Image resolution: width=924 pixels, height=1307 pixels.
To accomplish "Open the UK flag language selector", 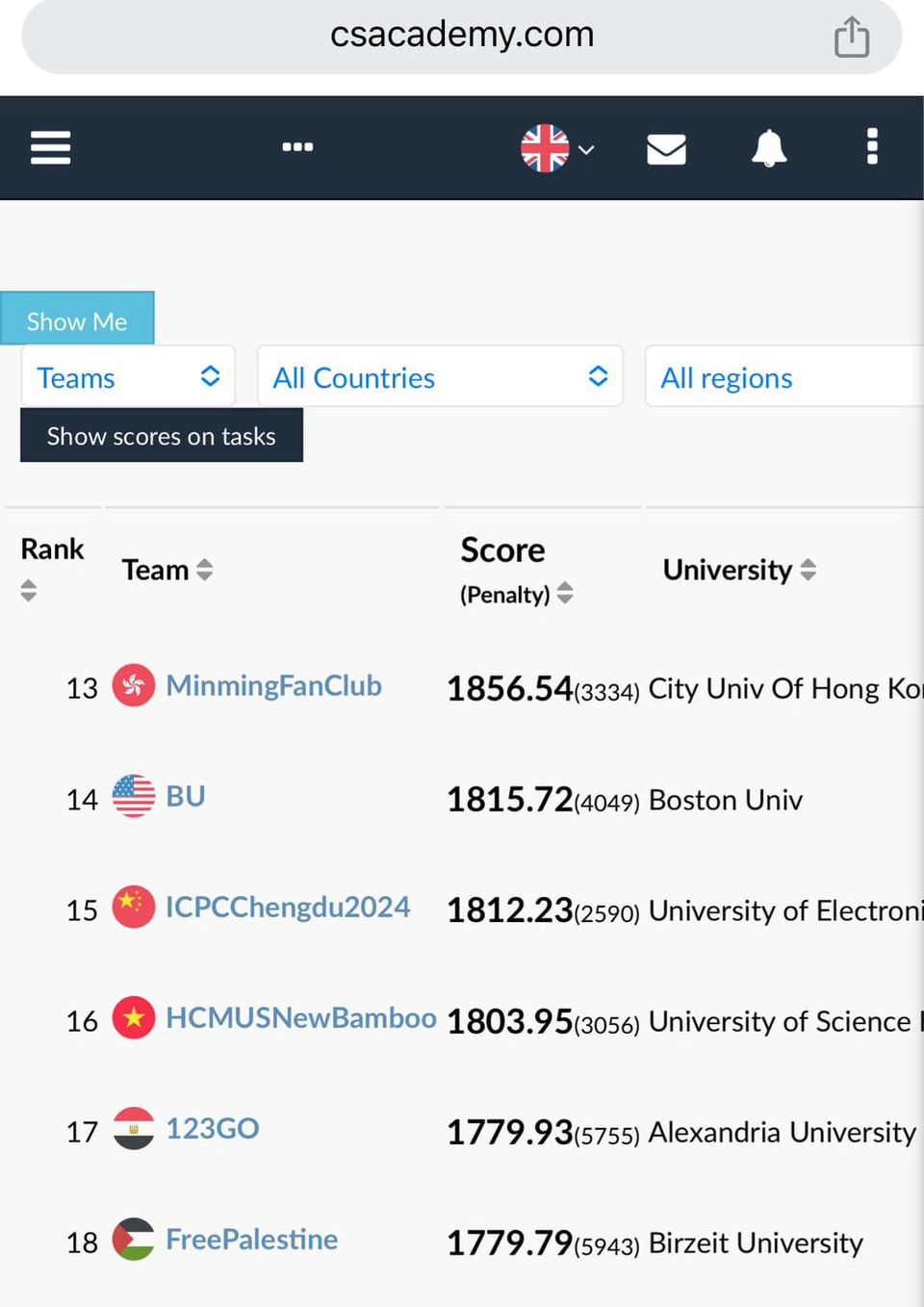I will click(557, 148).
